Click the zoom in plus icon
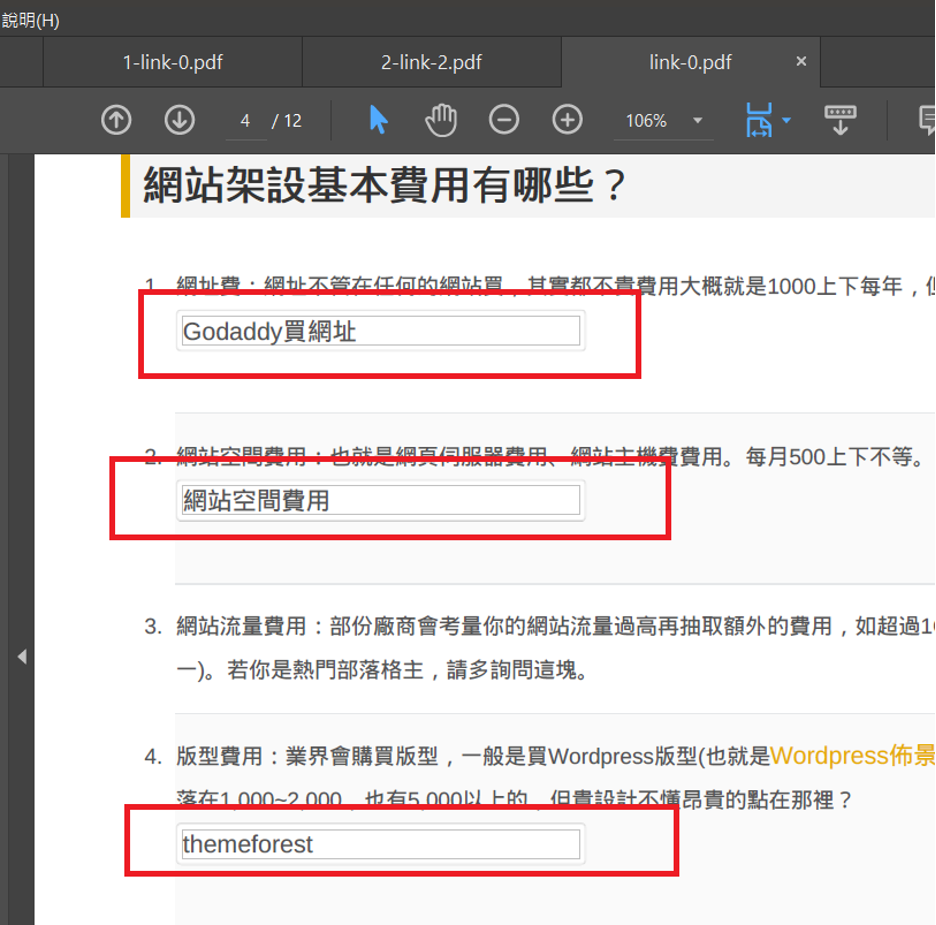 point(567,120)
